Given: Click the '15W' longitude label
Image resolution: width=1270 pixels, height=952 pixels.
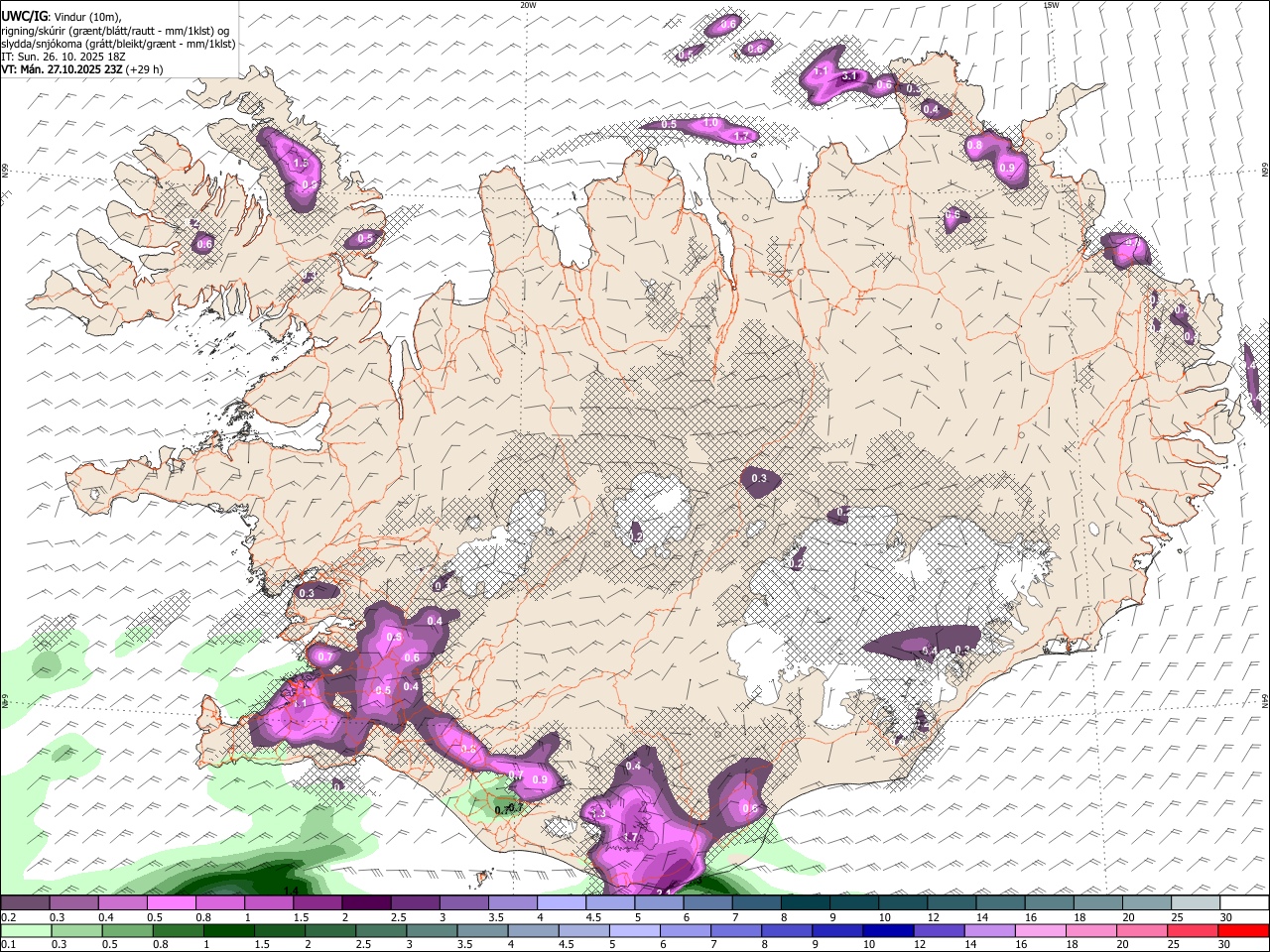Looking at the screenshot, I should click(x=1051, y=5).
